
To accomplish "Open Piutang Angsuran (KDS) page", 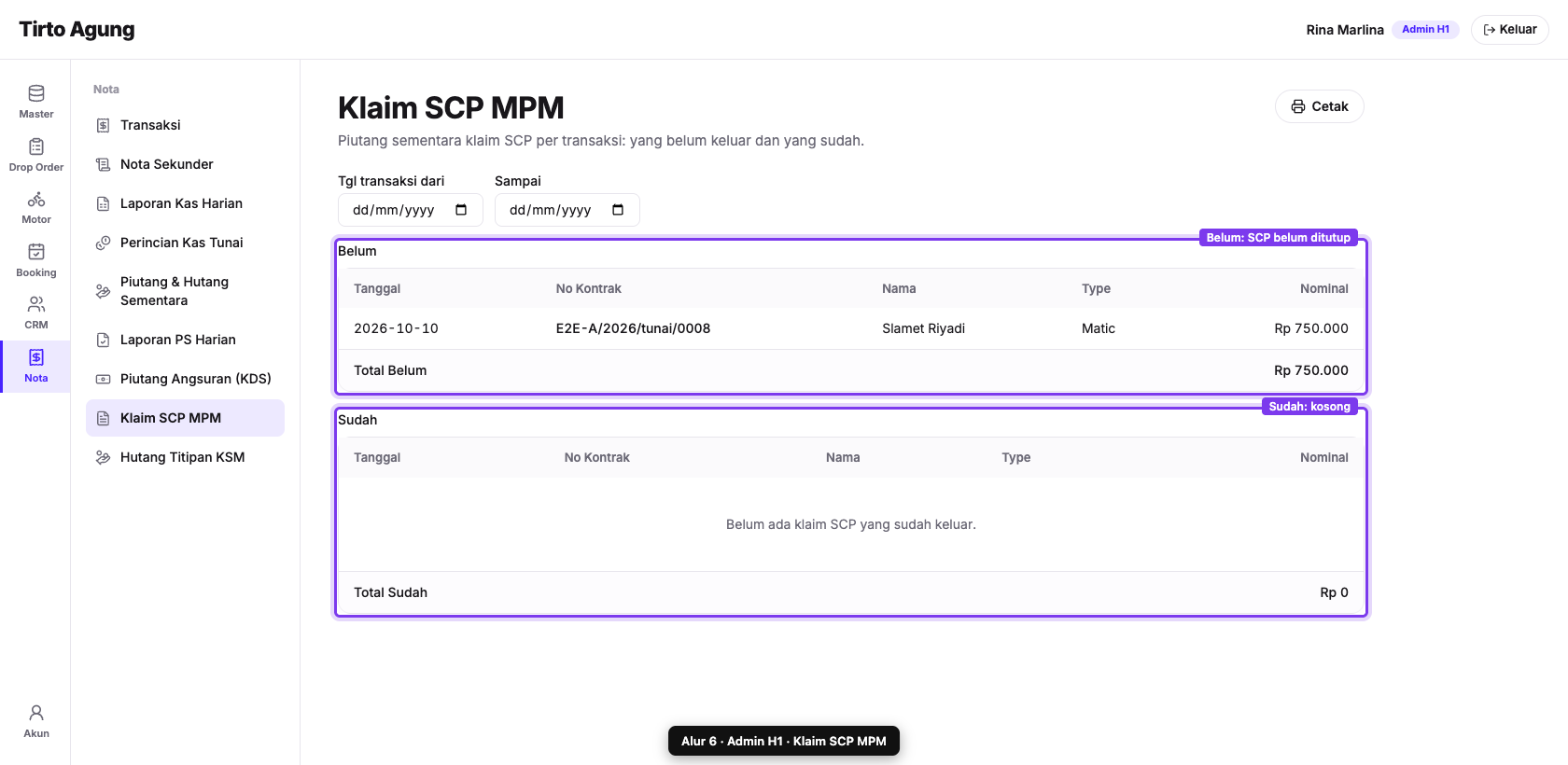I will click(x=185, y=379).
